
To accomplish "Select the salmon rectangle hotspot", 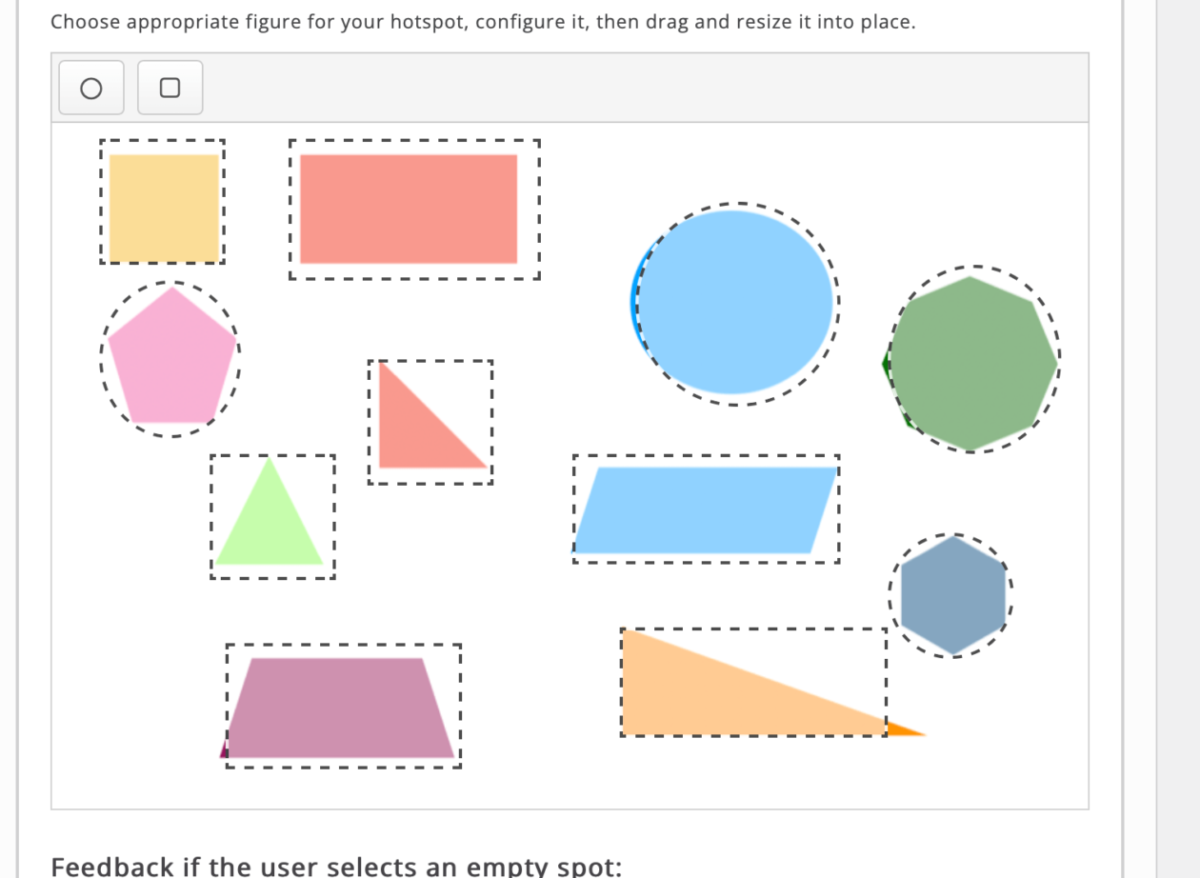I will [x=408, y=208].
